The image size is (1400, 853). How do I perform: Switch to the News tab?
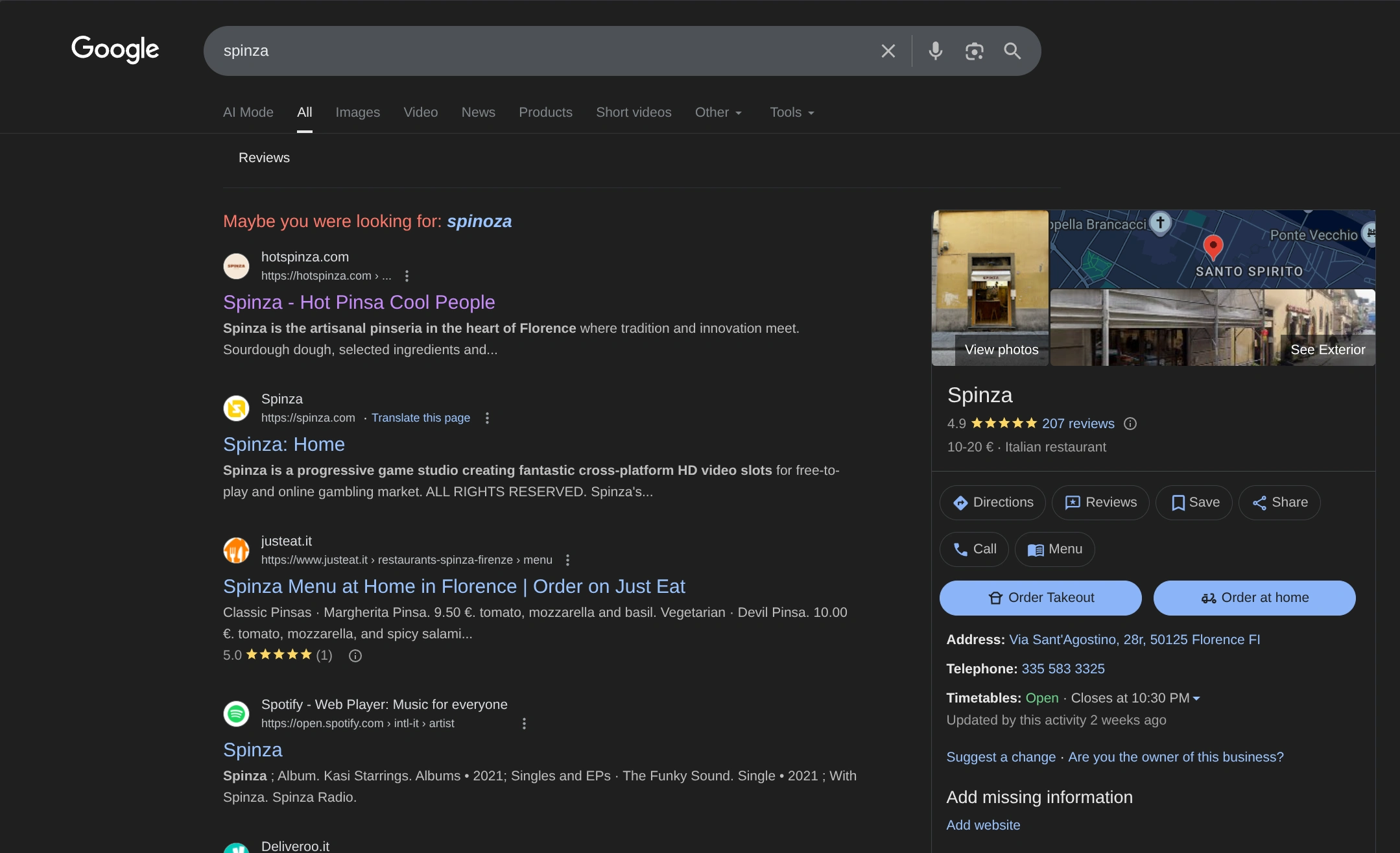(478, 113)
